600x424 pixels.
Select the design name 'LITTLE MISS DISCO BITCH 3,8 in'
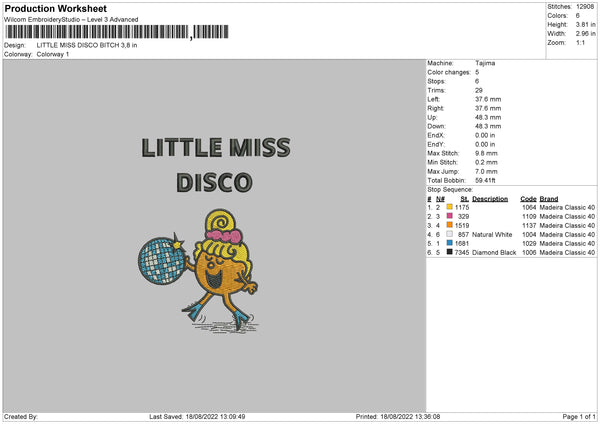pos(87,45)
